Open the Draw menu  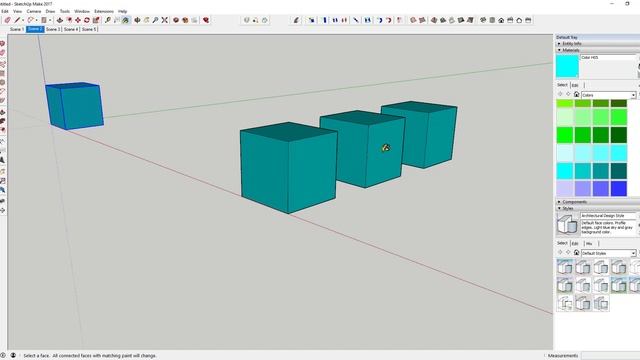point(50,11)
